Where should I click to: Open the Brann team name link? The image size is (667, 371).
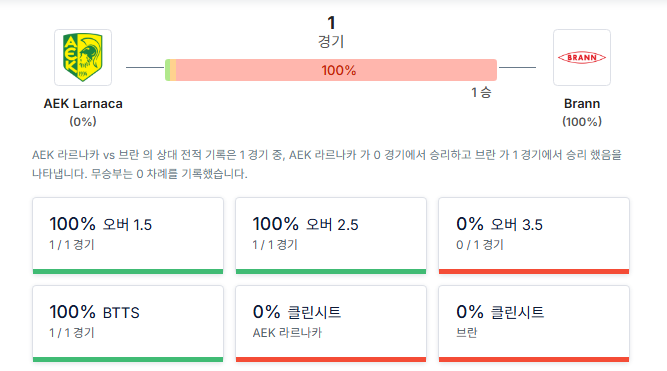(581, 103)
